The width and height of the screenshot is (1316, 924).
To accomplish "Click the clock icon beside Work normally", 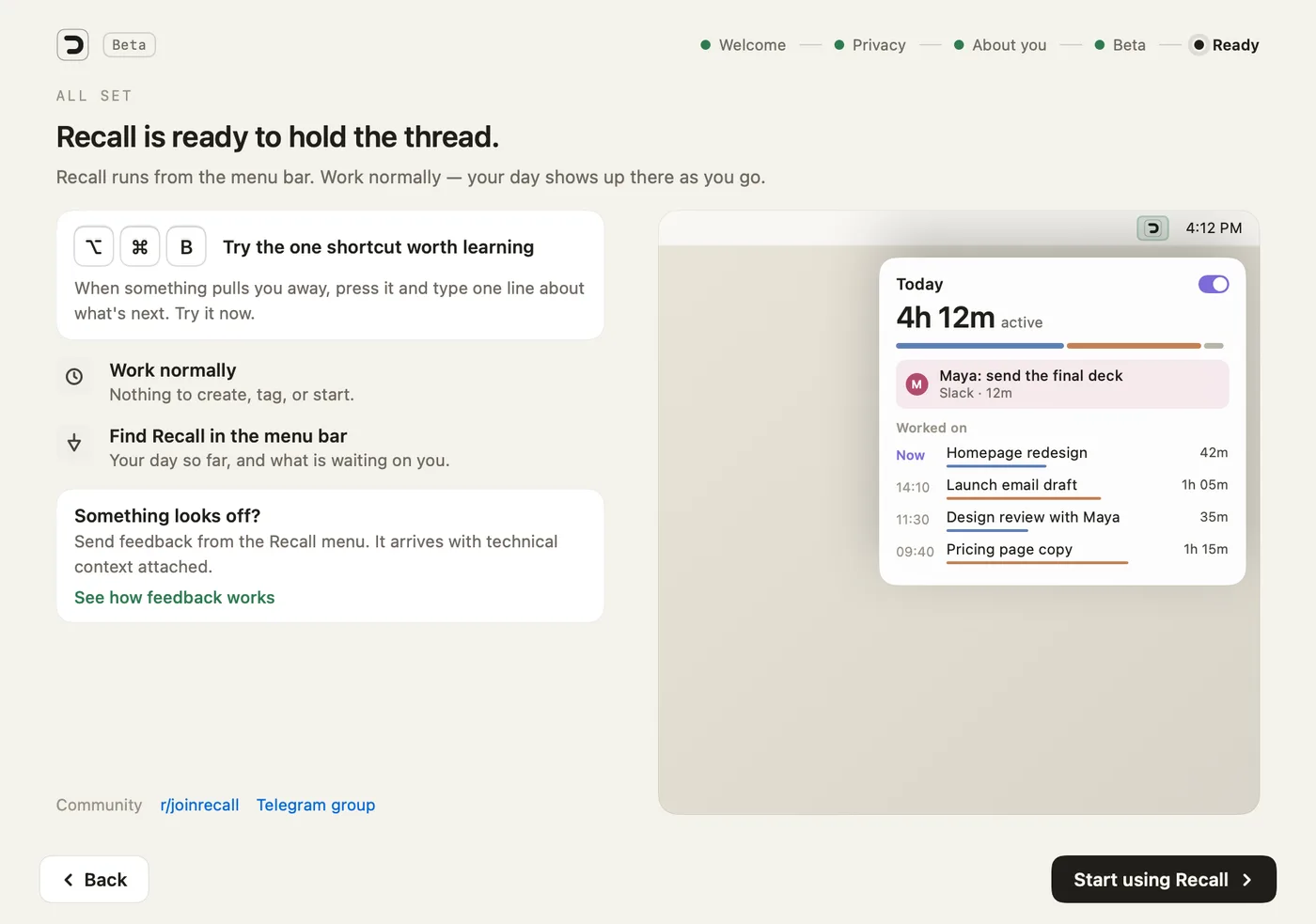I will click(x=74, y=377).
